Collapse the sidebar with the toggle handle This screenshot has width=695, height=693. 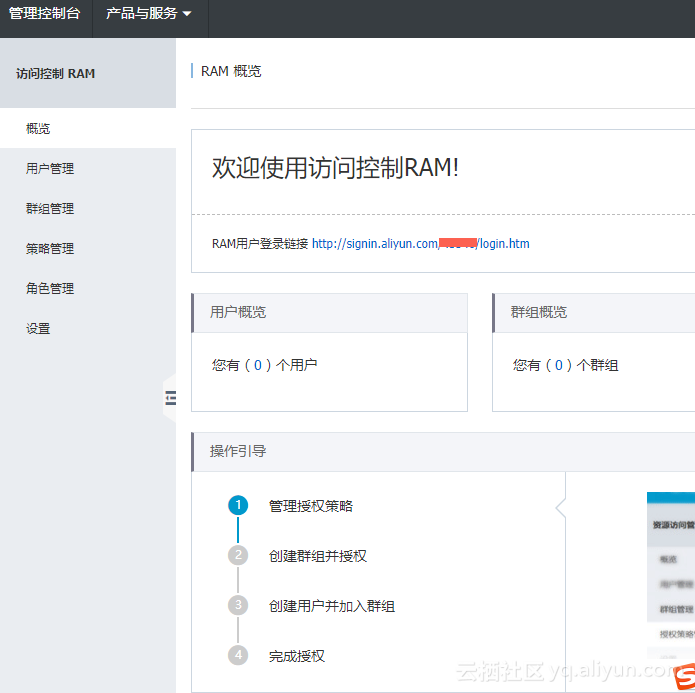(x=170, y=398)
